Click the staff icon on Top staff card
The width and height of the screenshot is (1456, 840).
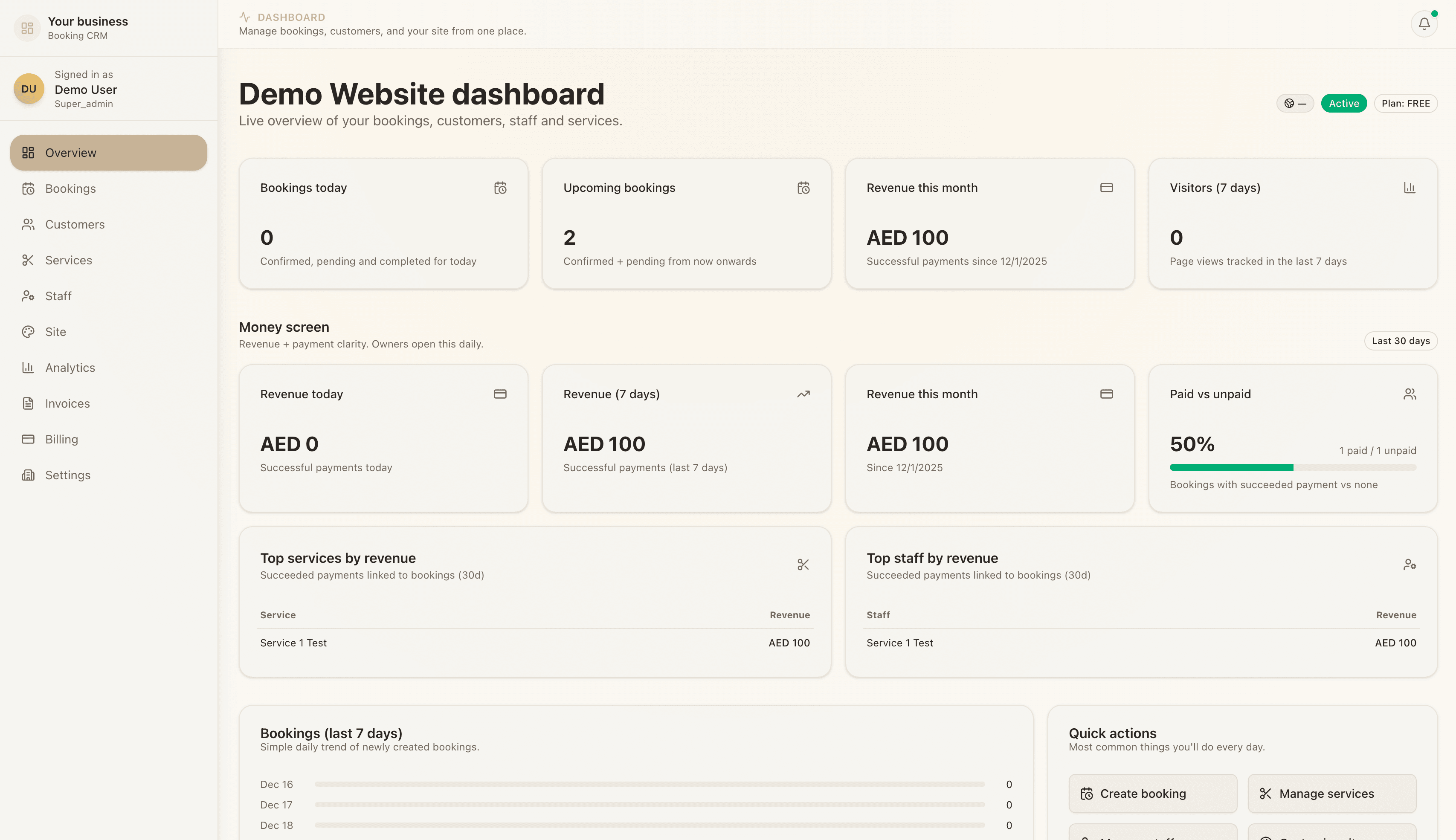point(1410,564)
